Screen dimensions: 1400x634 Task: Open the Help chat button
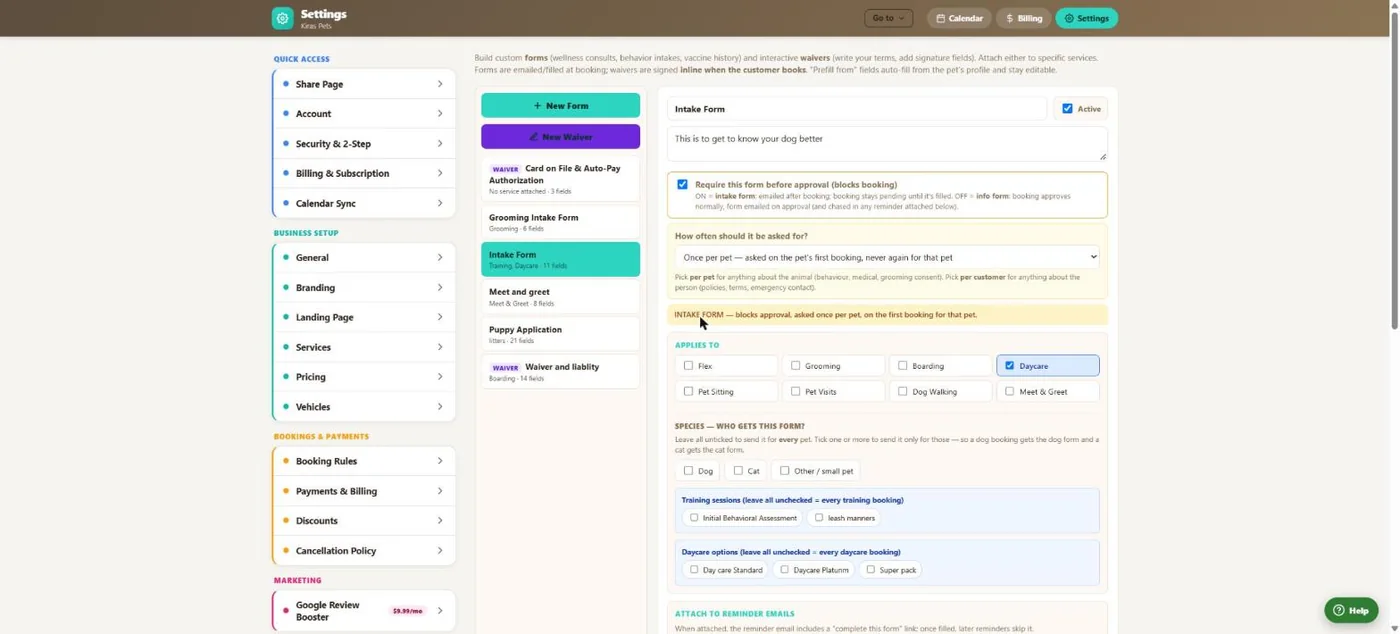click(x=1351, y=611)
